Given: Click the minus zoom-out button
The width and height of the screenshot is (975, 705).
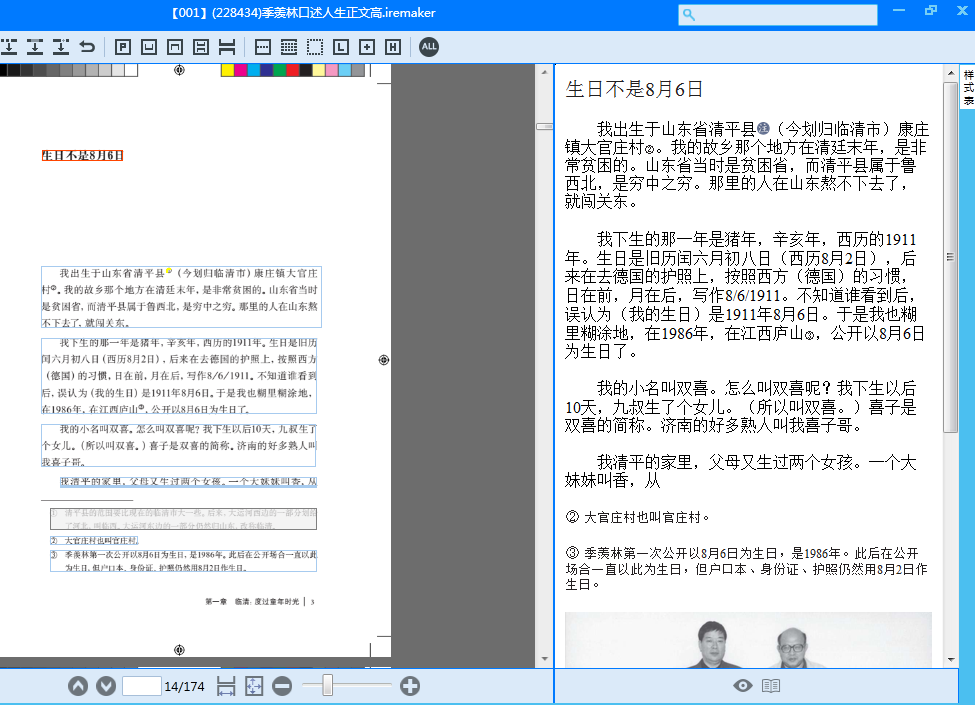Looking at the screenshot, I should click(282, 686).
